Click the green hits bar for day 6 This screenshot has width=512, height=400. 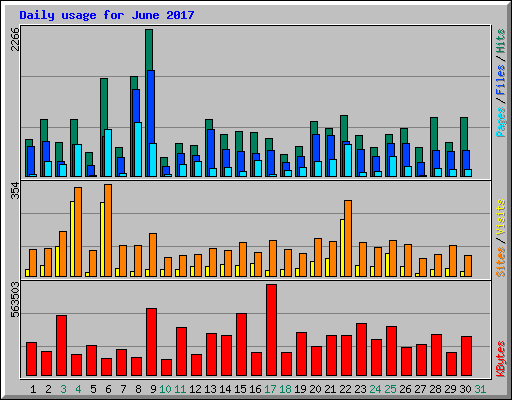[104, 104]
